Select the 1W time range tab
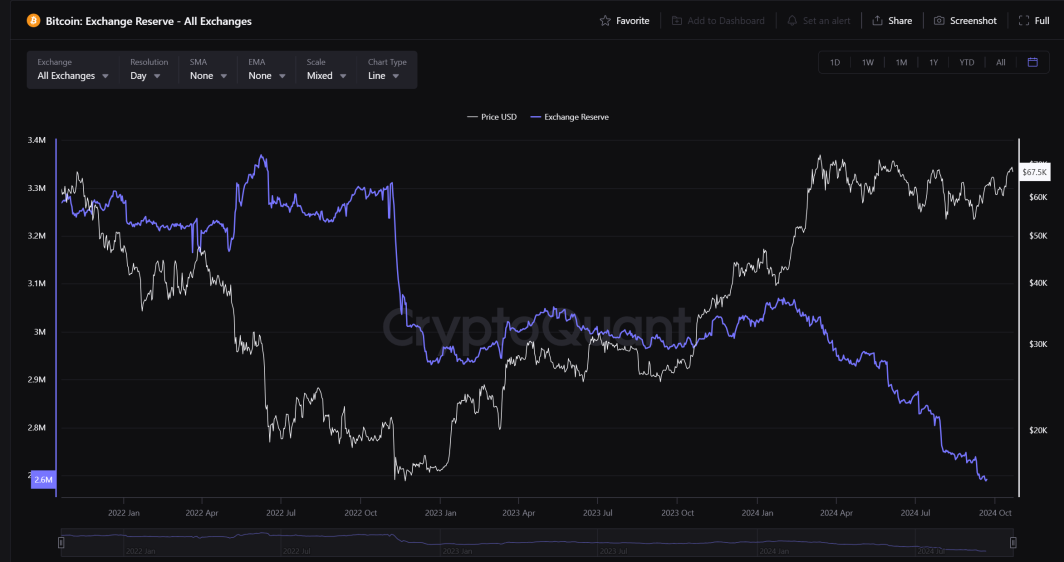The image size is (1064, 562). (868, 62)
